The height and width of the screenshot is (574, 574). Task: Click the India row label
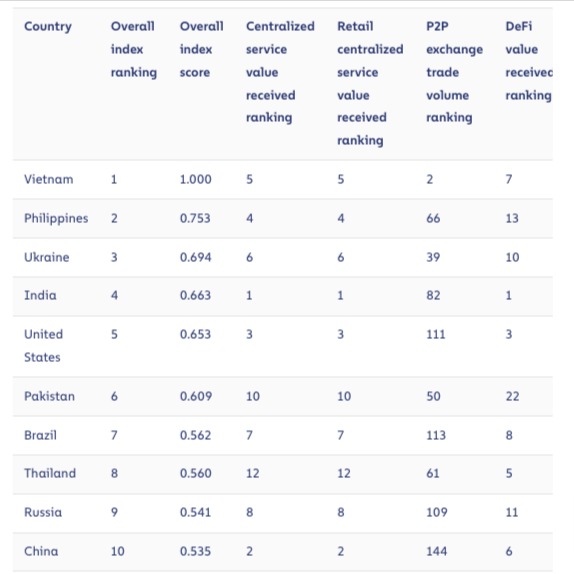(40, 295)
